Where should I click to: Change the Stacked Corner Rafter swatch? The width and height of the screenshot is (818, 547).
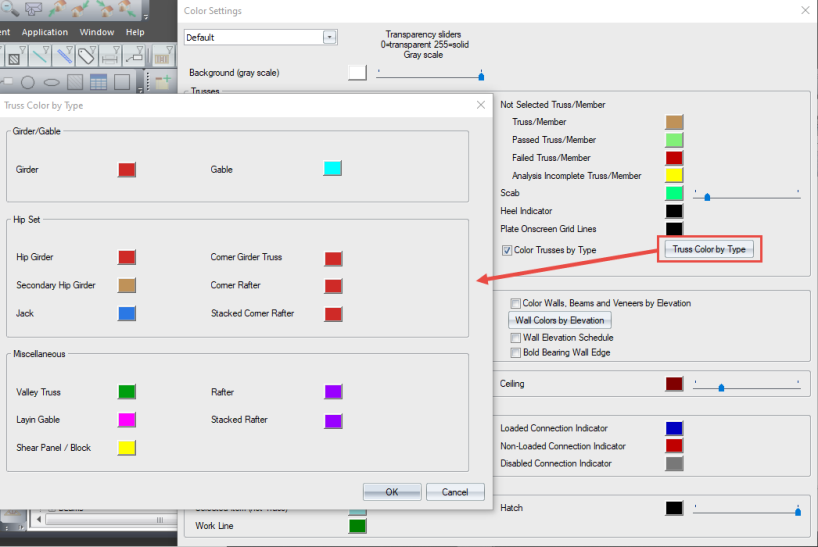click(333, 314)
